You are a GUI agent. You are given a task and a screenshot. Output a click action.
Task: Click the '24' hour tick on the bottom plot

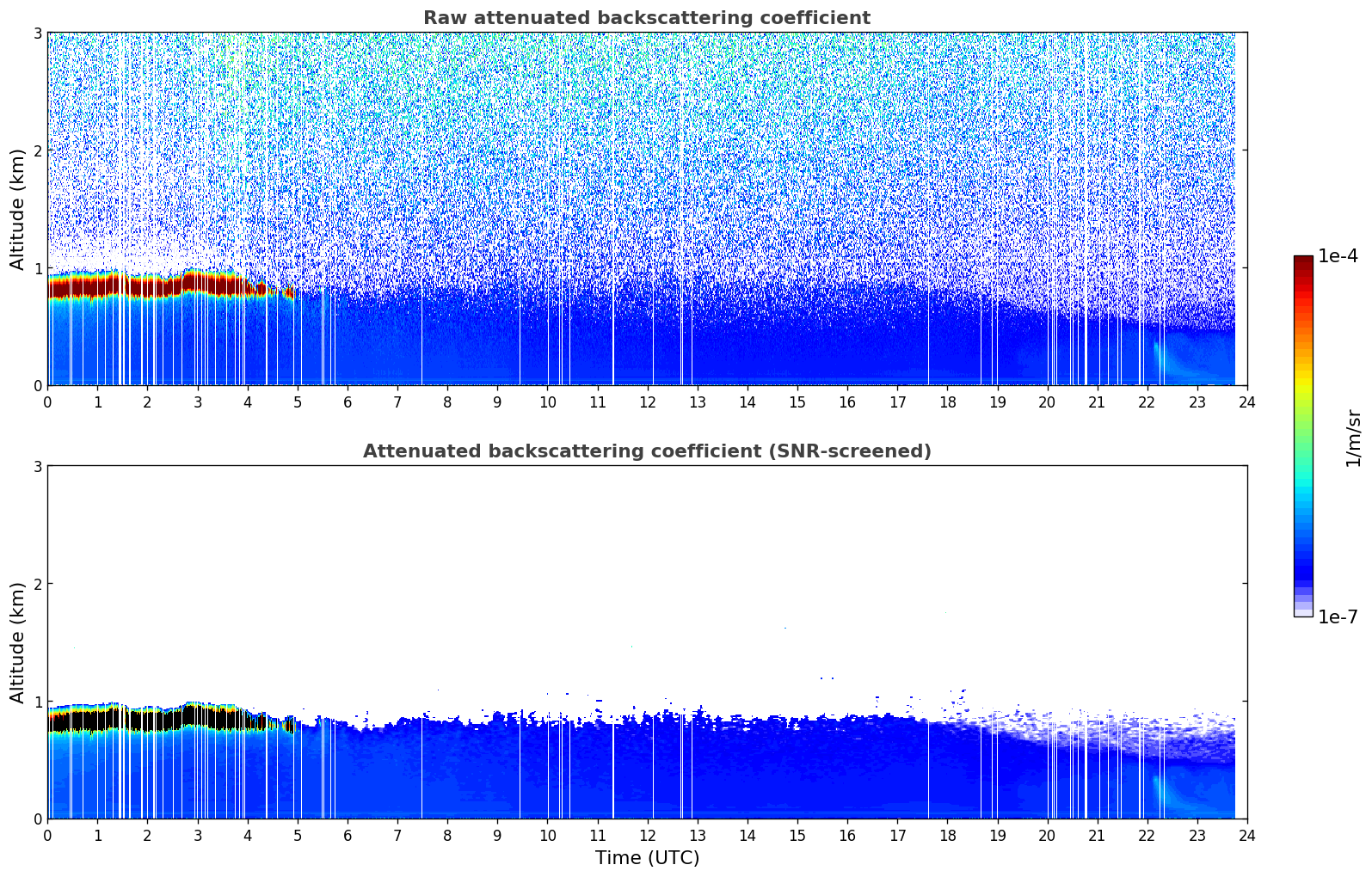1247,836
